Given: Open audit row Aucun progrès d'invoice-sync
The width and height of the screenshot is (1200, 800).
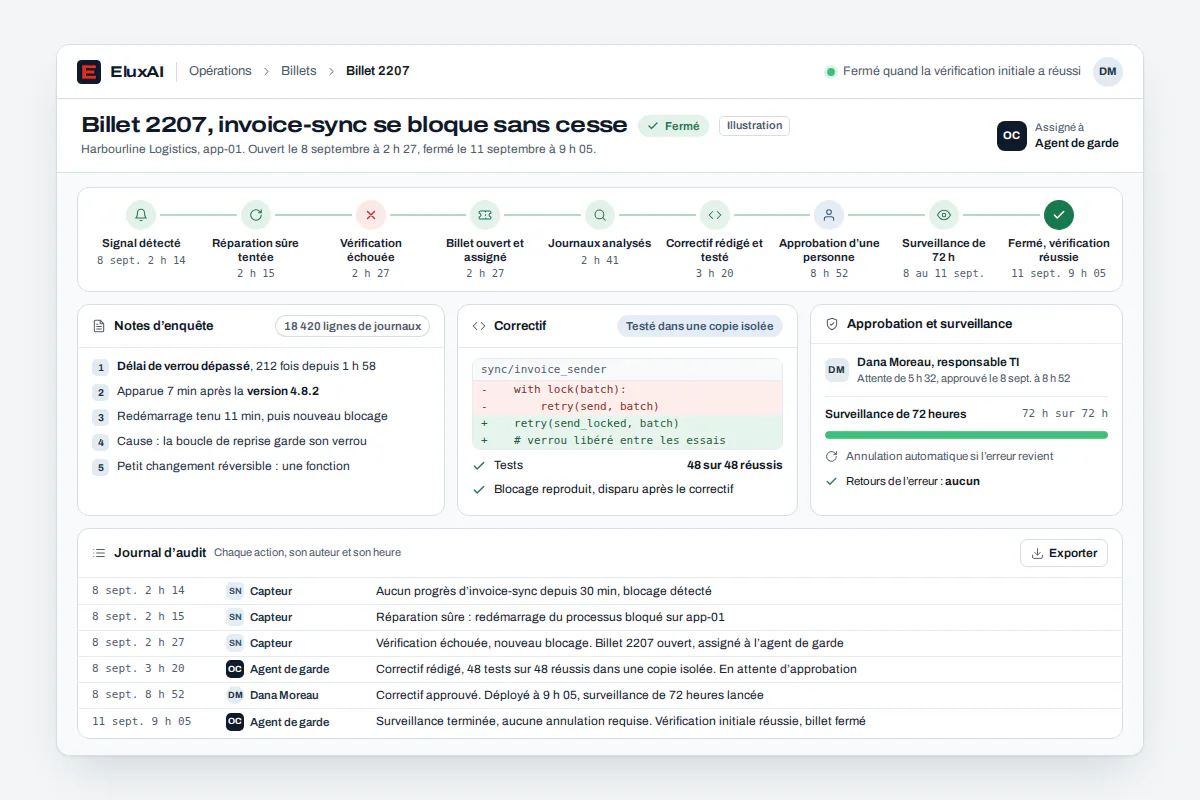Looking at the screenshot, I should (x=600, y=591).
